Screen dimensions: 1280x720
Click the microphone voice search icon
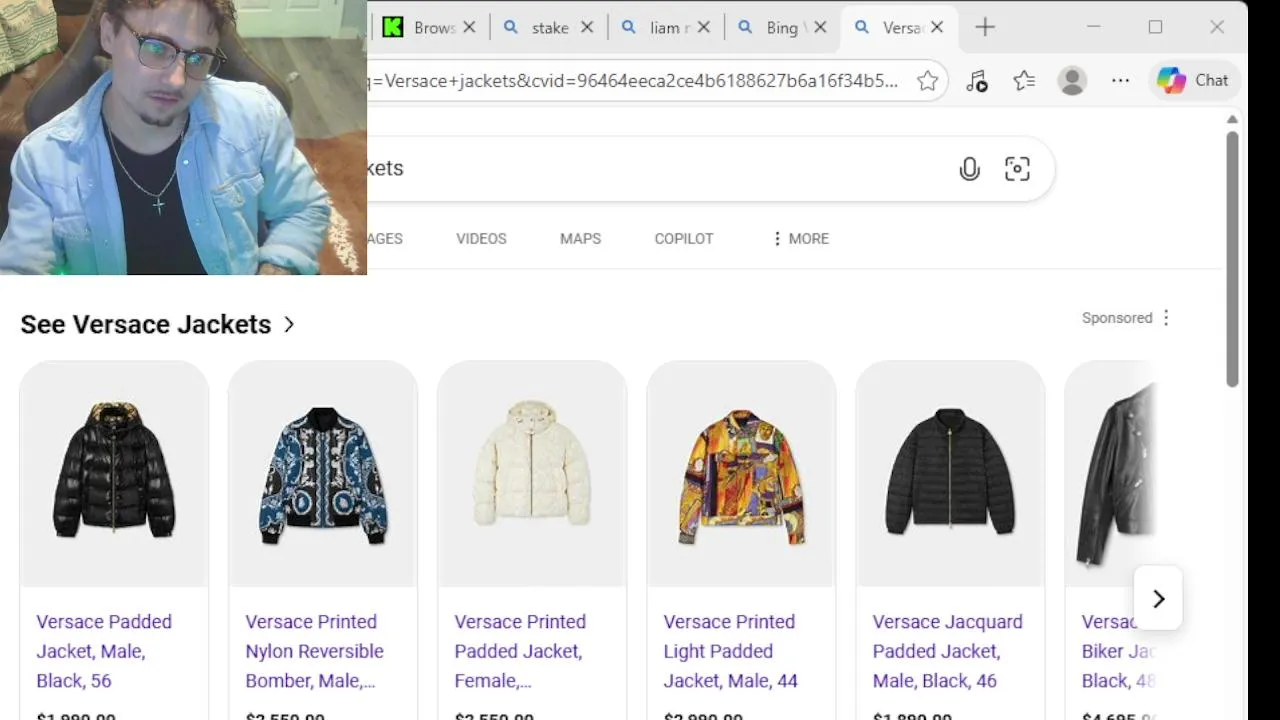[969, 169]
